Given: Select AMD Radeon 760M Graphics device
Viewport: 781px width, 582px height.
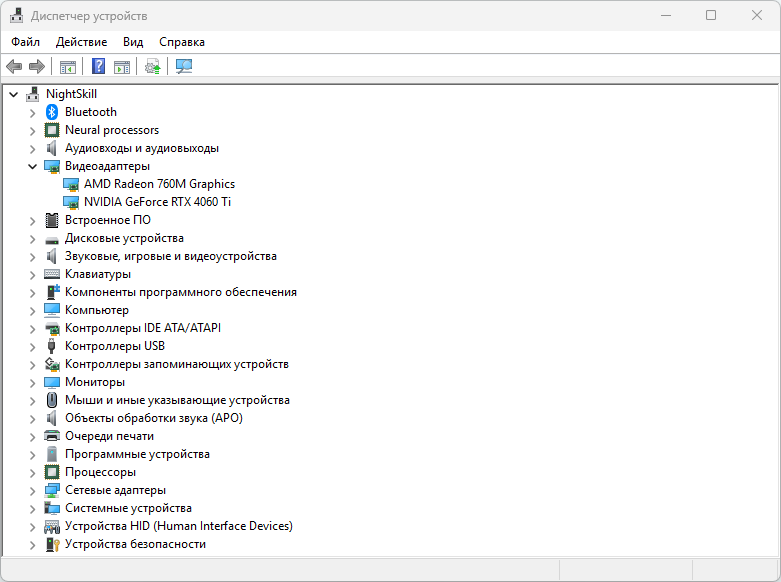Looking at the screenshot, I should 159,184.
